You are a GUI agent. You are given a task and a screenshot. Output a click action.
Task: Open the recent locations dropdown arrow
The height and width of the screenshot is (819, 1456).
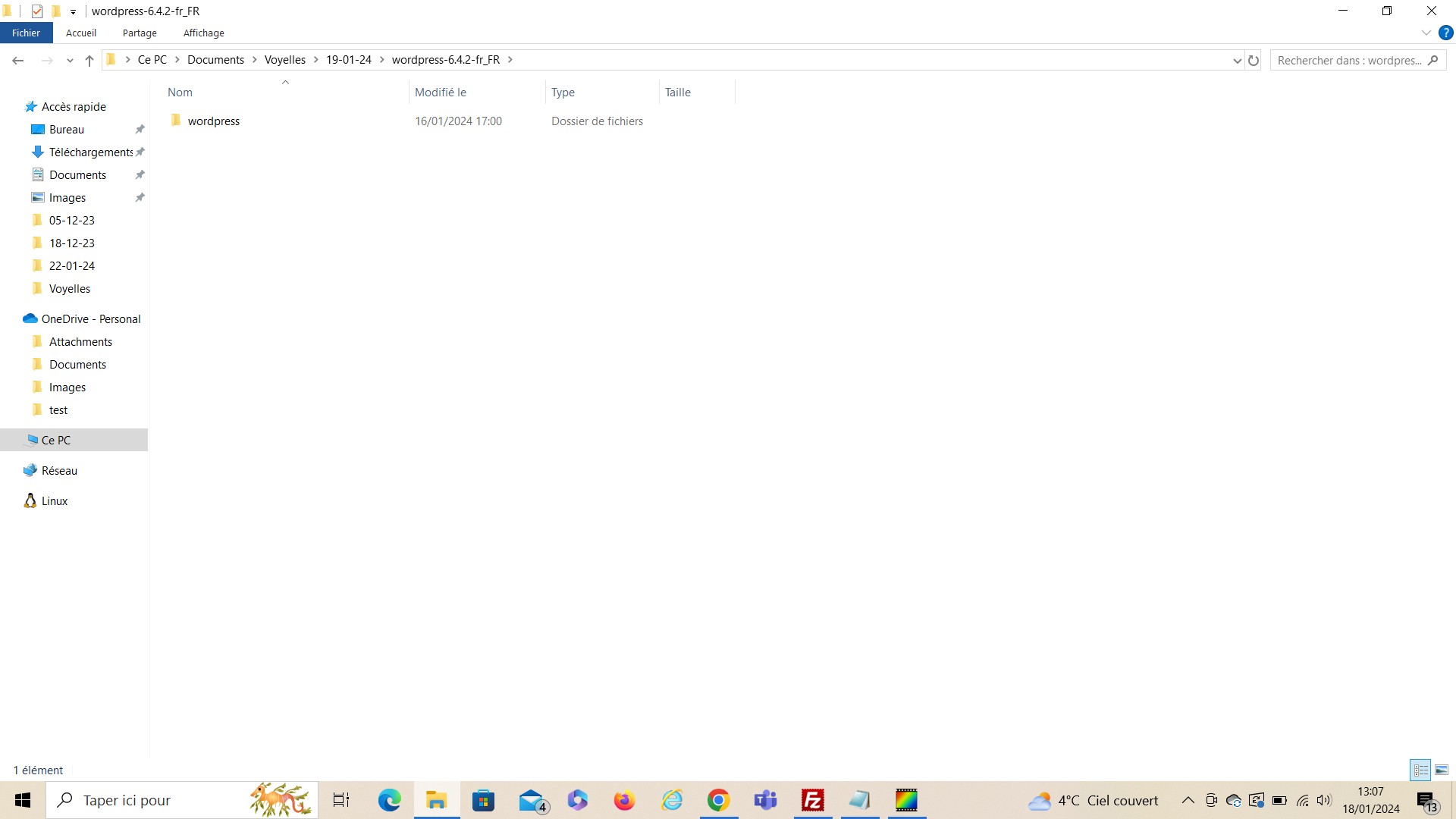70,61
